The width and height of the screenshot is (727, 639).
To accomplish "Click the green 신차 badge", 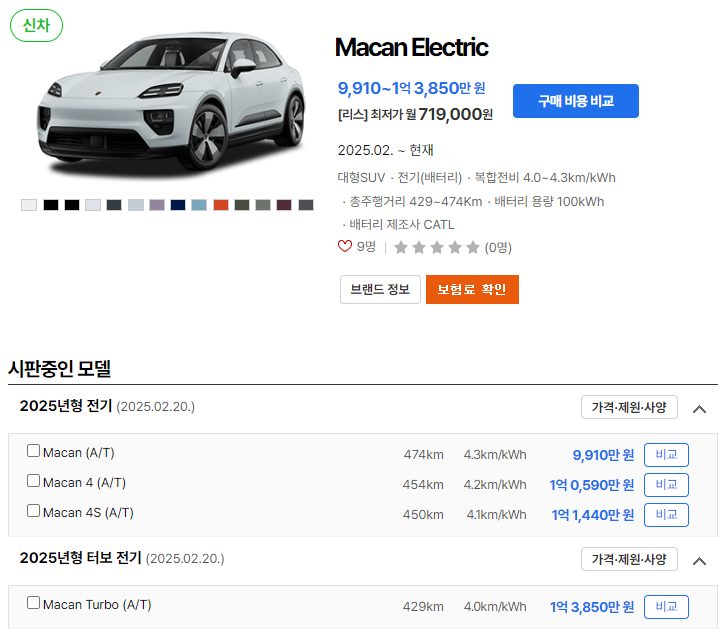I will tap(37, 26).
